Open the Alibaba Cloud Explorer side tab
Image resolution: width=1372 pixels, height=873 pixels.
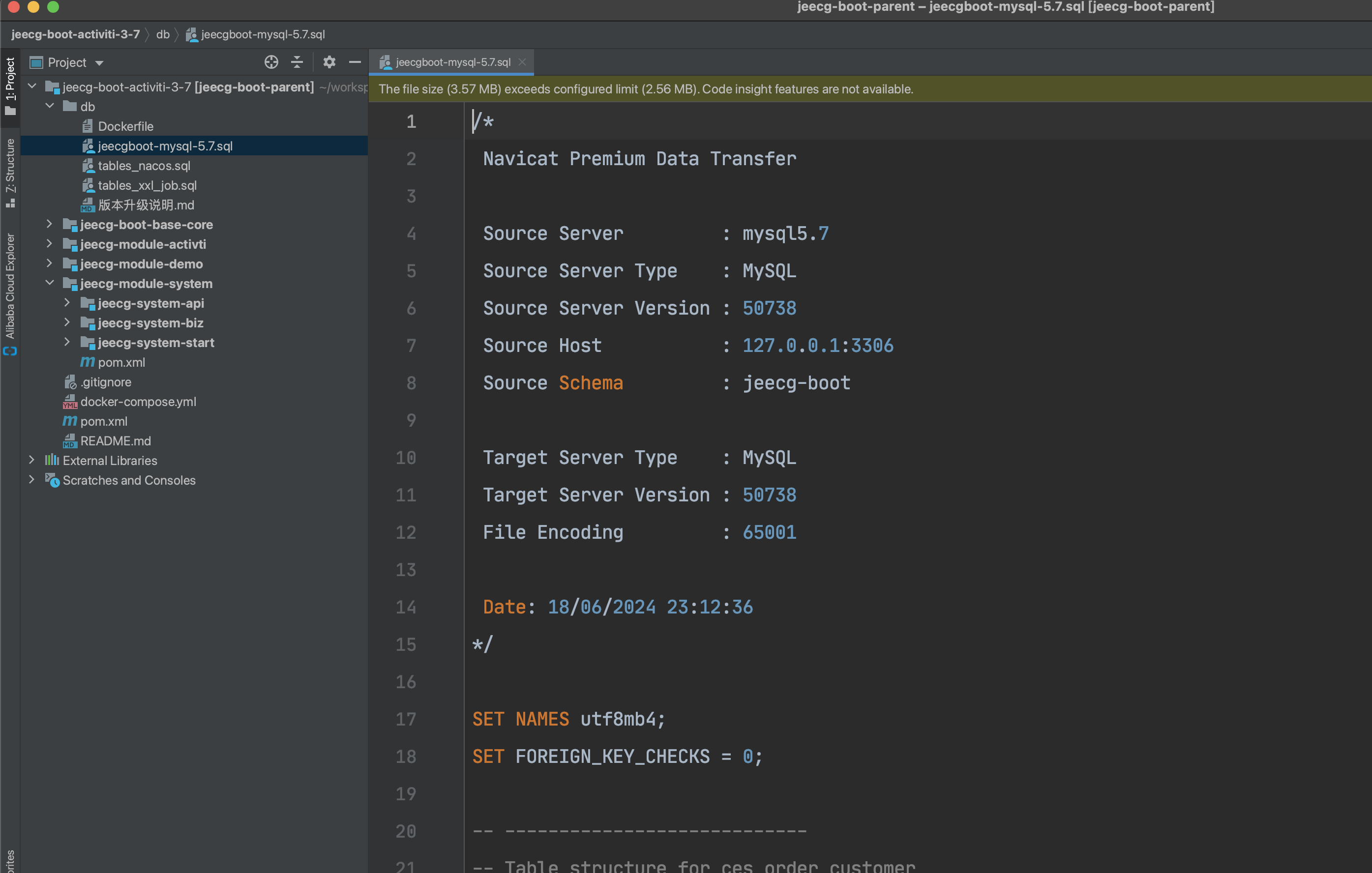pos(10,293)
